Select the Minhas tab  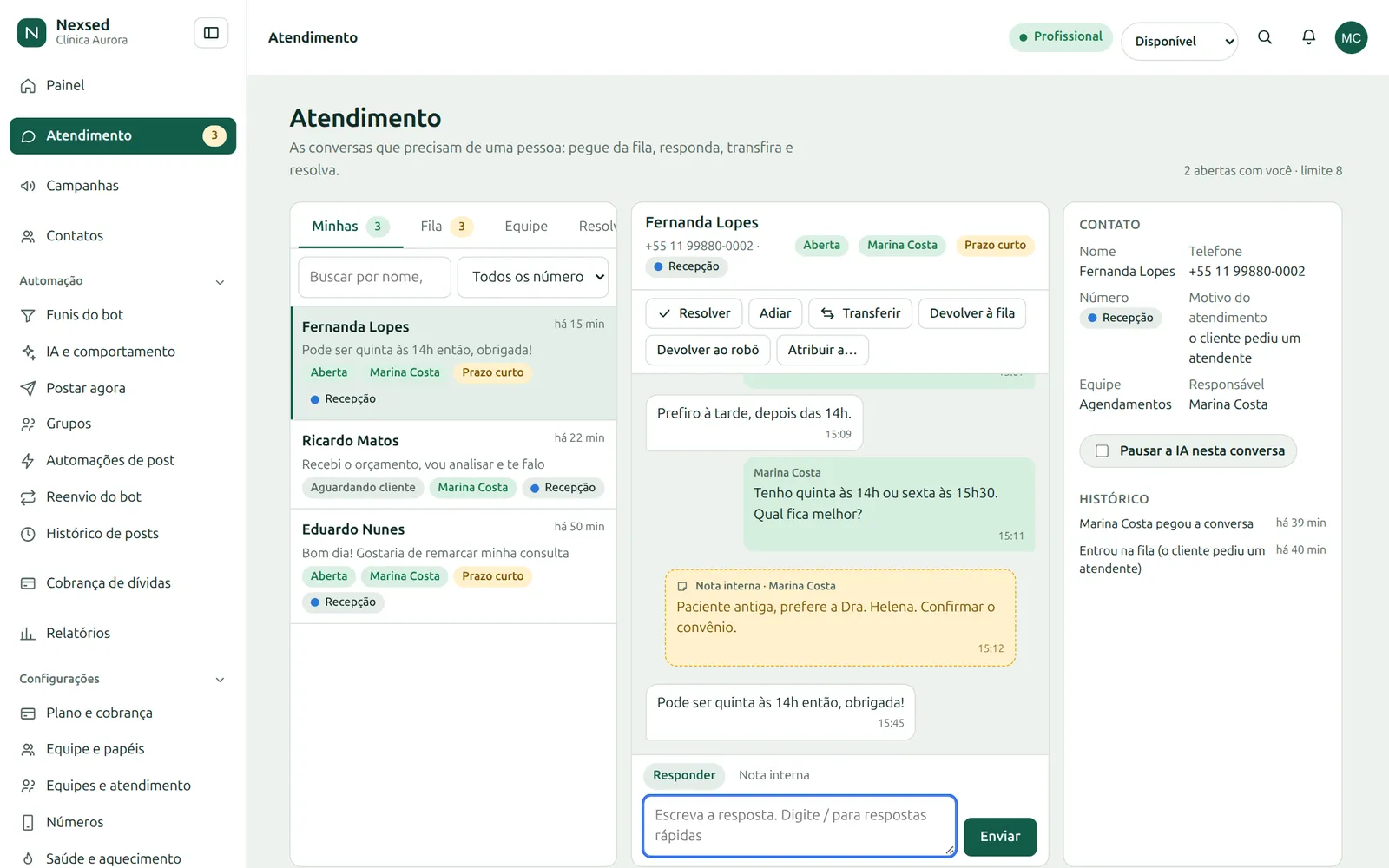[x=350, y=227]
